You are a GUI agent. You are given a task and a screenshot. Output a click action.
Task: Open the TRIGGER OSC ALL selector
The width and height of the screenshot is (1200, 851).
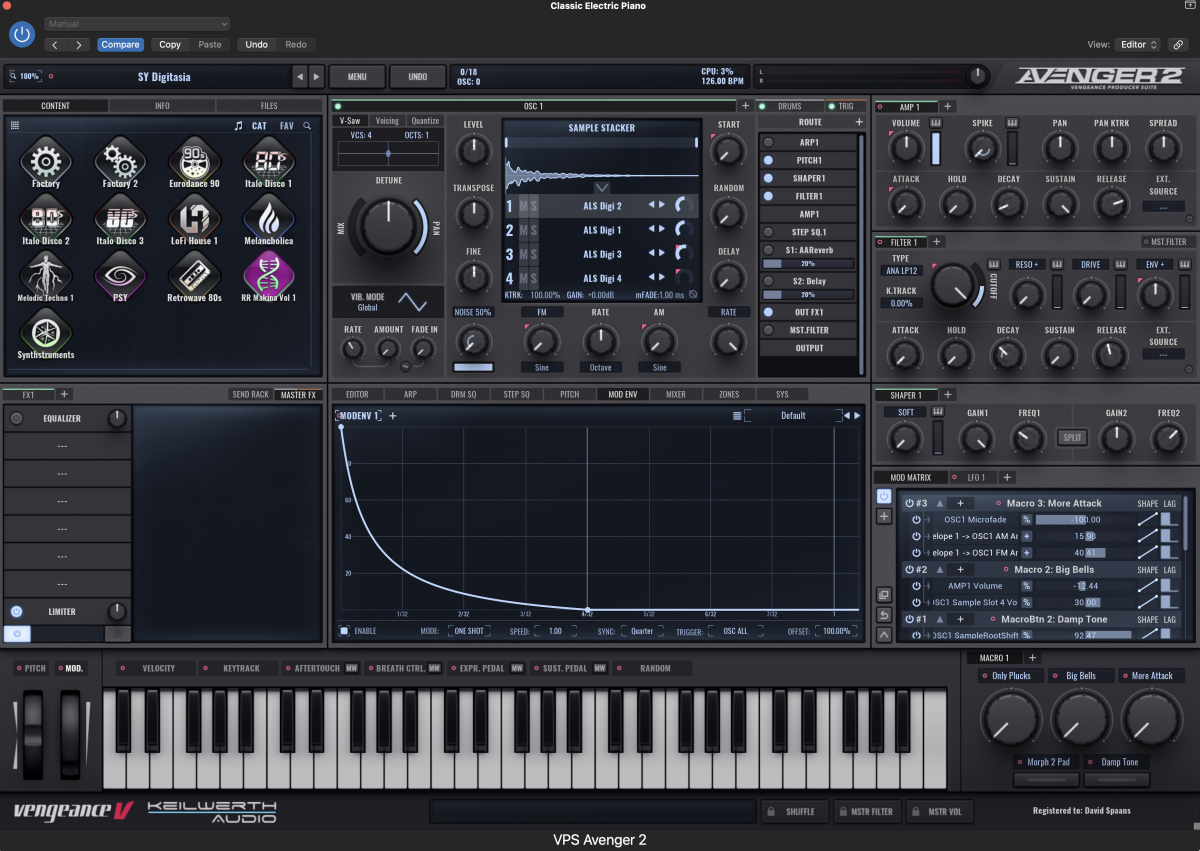click(x=734, y=631)
